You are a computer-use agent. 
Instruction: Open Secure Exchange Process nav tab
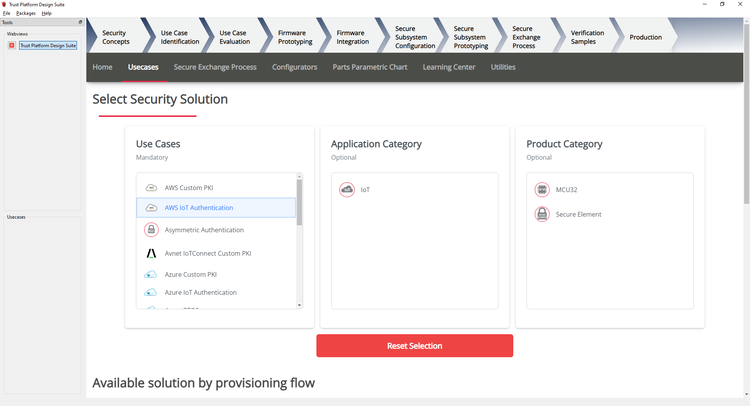215,67
